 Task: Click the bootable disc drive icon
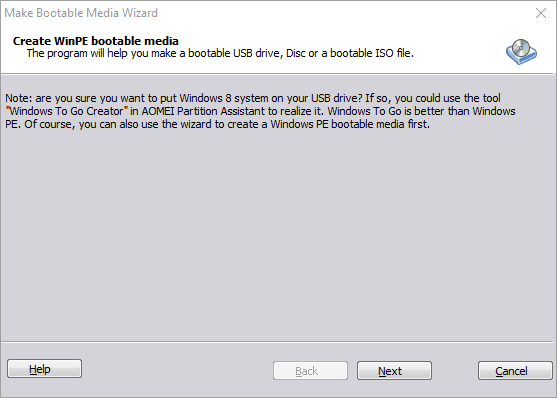521,52
